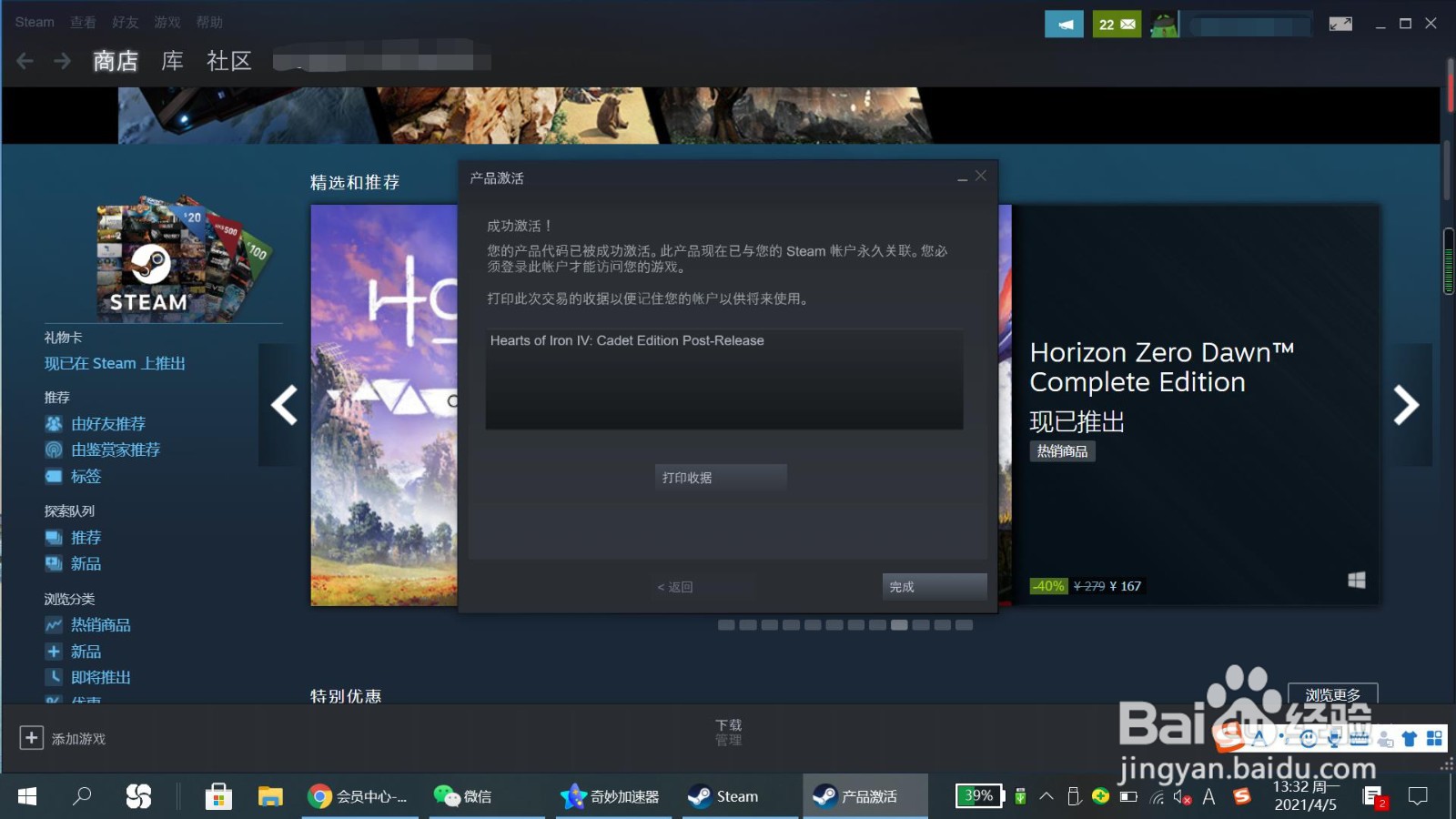The height and width of the screenshot is (819, 1456).
Task: Select the first carousel page indicator
Action: pyautogui.click(x=726, y=625)
